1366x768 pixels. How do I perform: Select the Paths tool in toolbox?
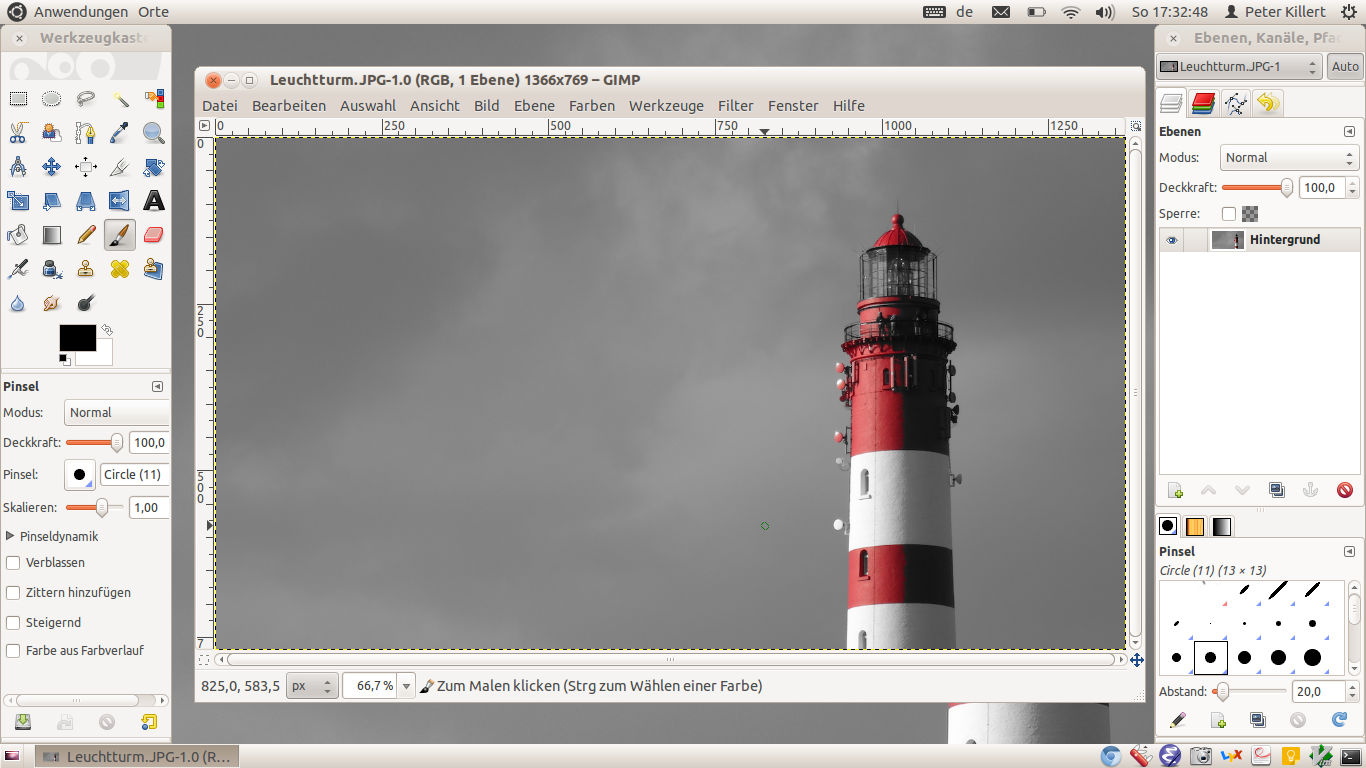pos(86,133)
